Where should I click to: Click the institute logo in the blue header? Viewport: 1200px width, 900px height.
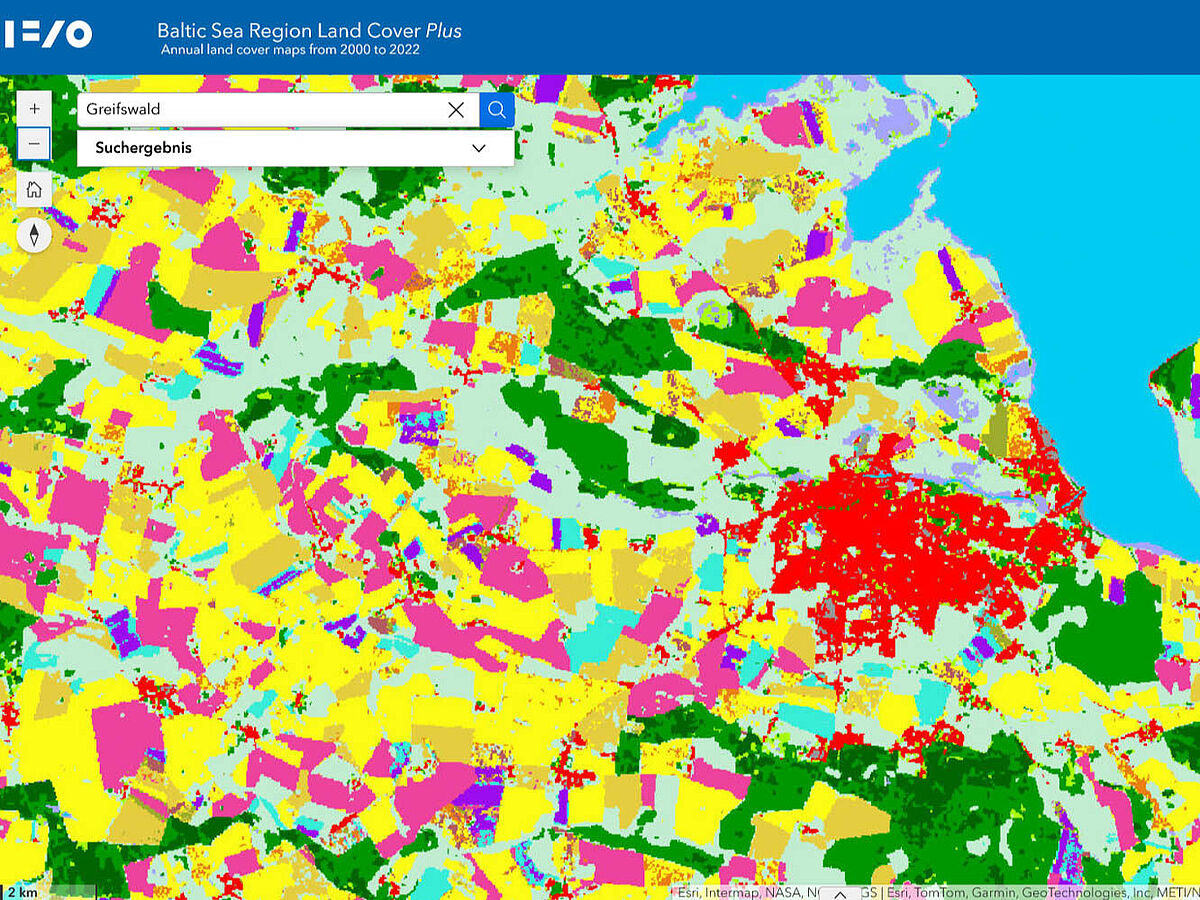47,33
